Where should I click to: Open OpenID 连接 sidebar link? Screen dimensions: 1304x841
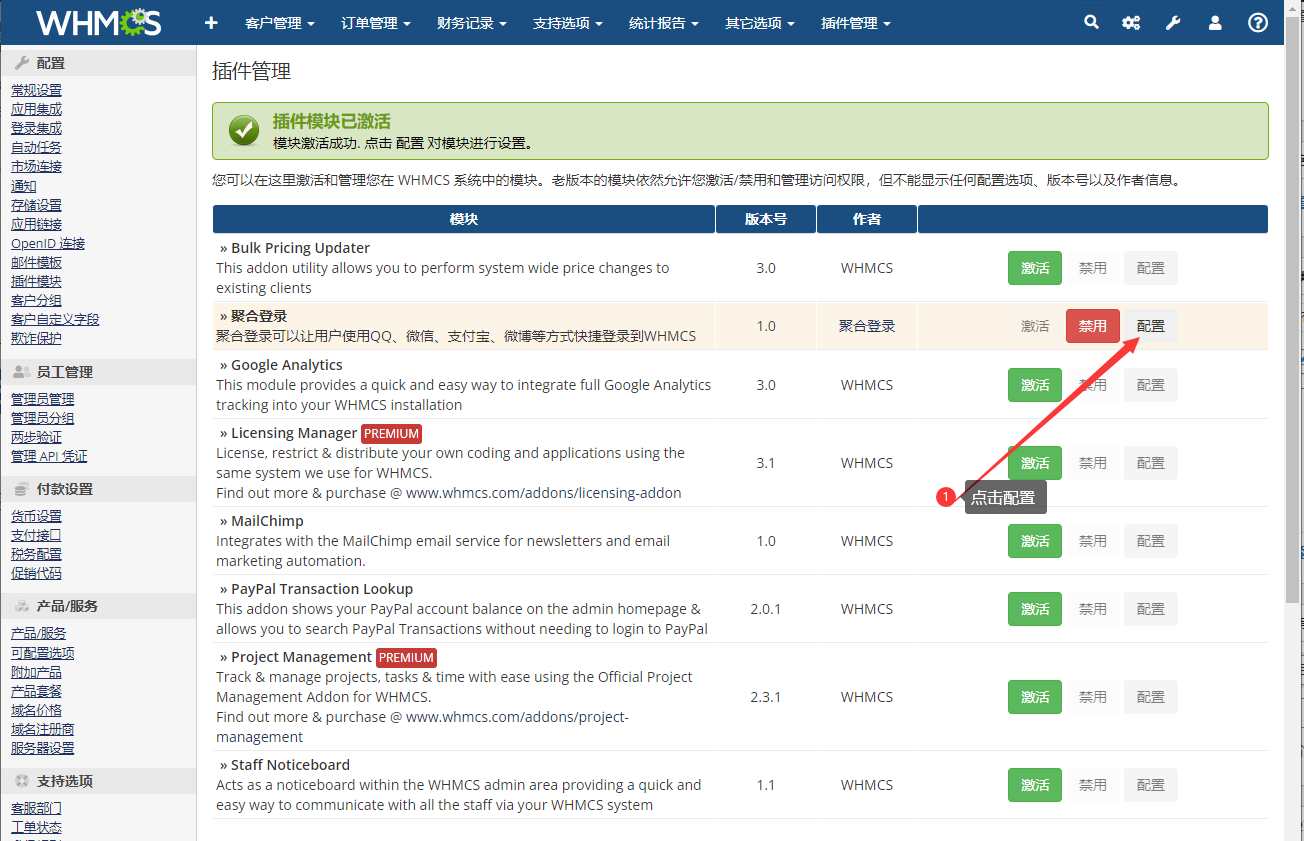48,243
